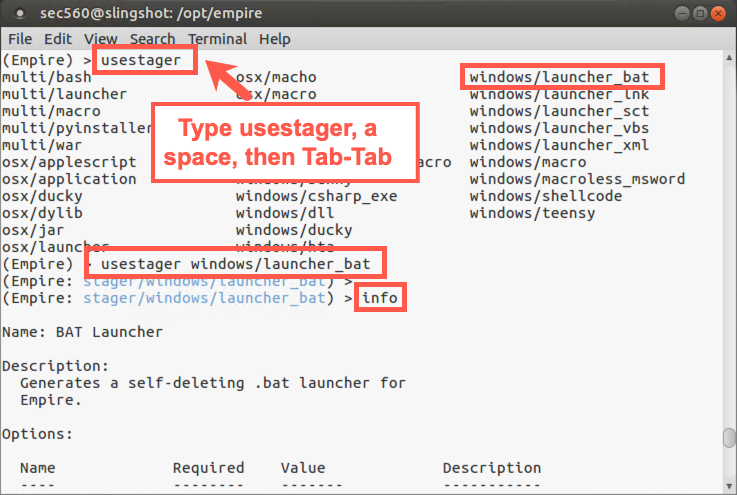Click the window title sec560@slingshot: /opt/empire
Viewport: 737px width, 495px height.
(151, 13)
